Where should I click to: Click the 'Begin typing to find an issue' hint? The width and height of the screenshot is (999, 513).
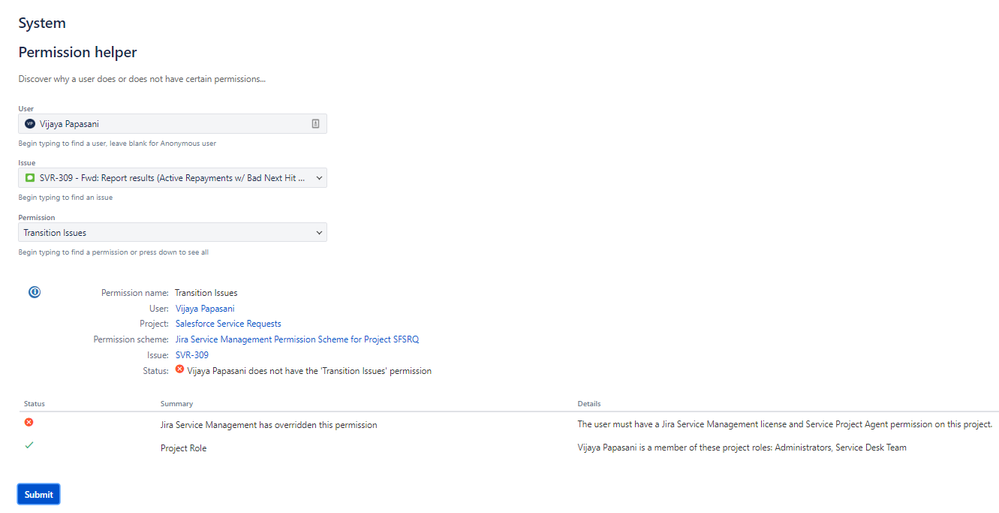(66, 198)
